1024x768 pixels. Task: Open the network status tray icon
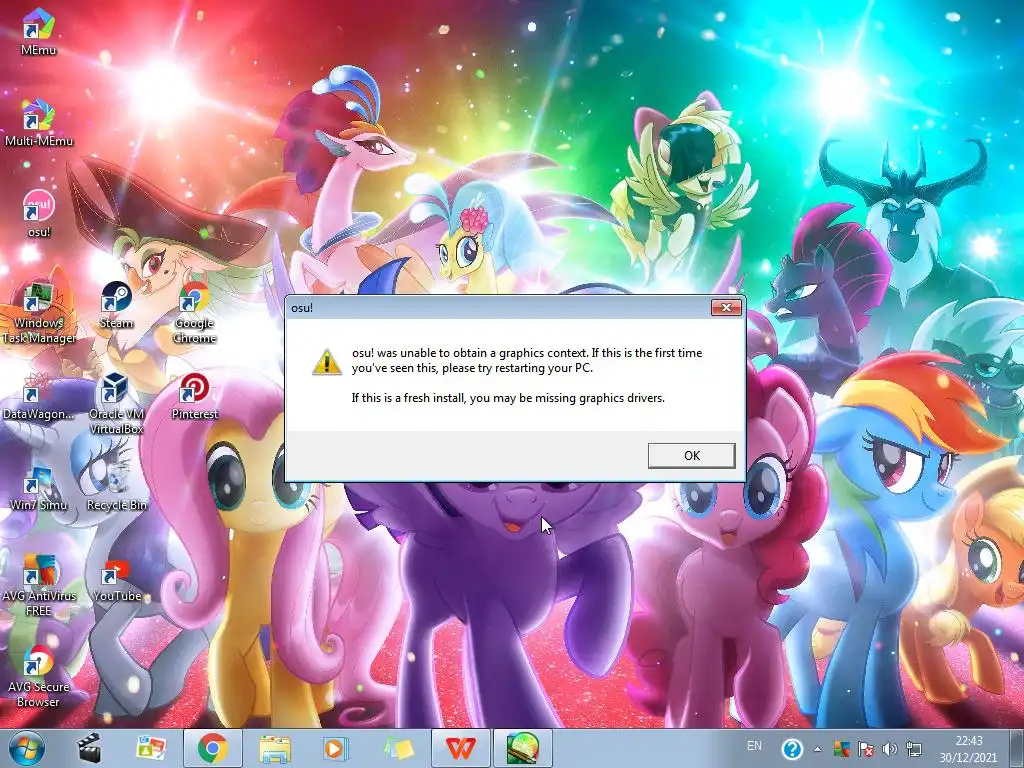click(x=914, y=749)
